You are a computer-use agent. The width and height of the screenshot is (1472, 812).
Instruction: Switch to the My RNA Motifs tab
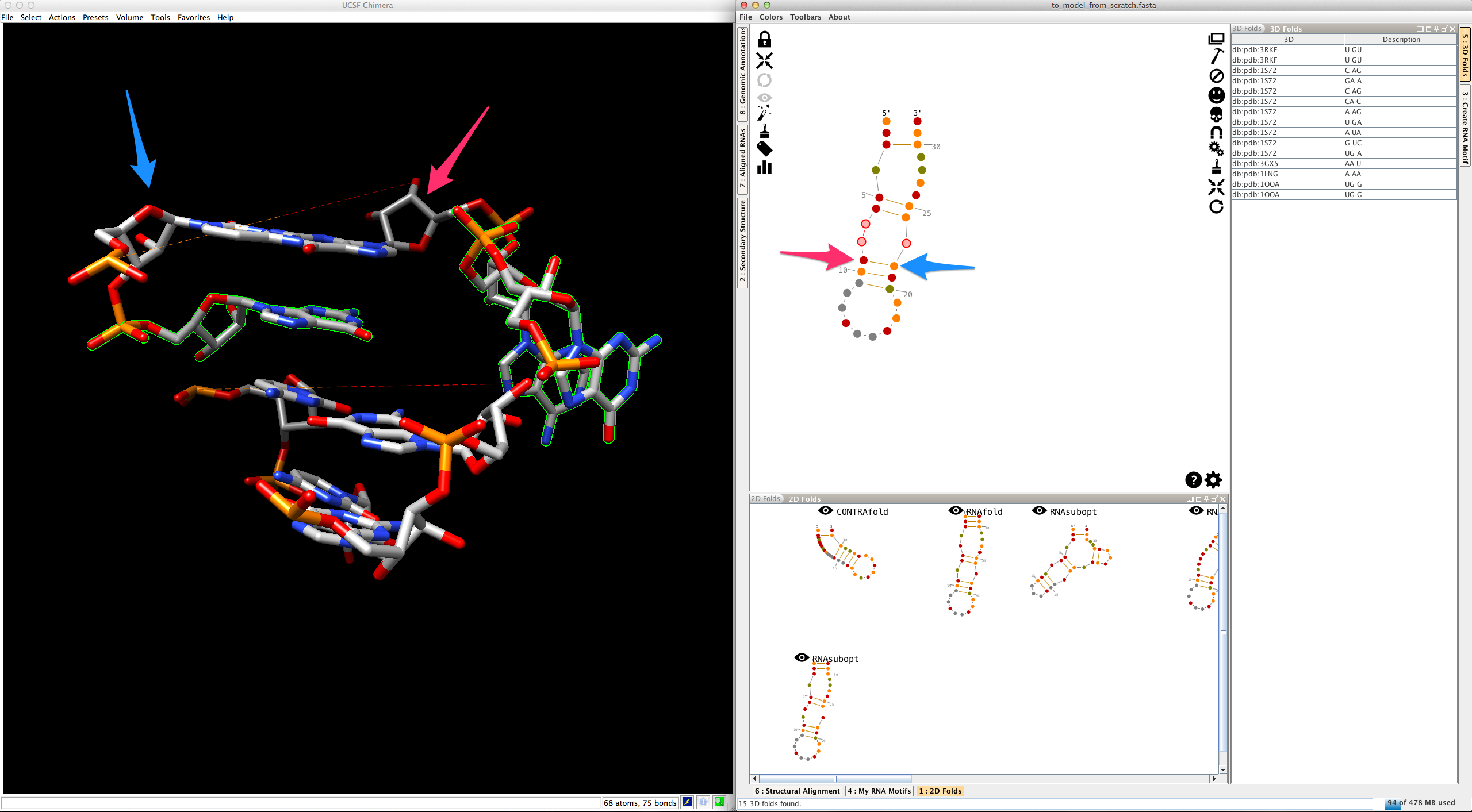click(x=879, y=791)
